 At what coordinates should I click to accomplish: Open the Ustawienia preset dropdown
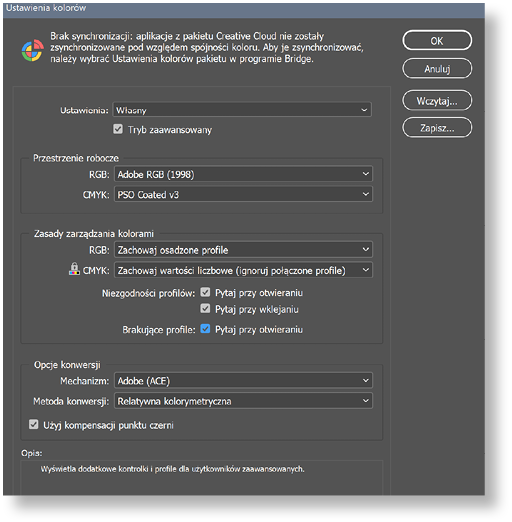point(242,110)
